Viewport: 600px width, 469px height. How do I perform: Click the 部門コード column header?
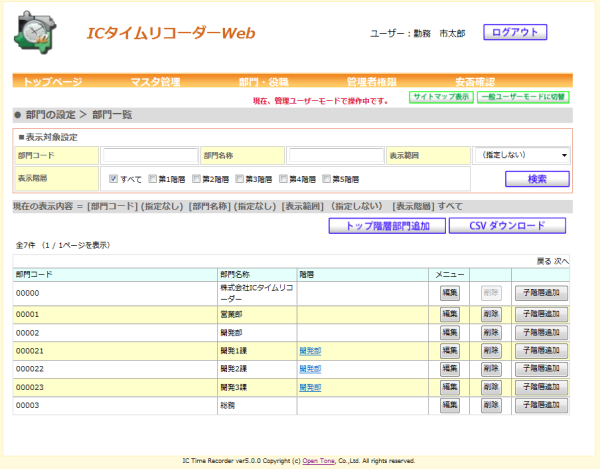115,275
